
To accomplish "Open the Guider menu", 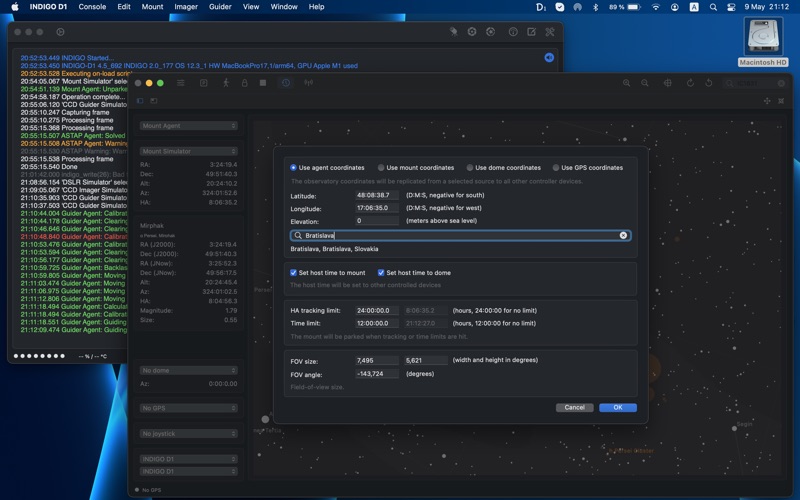I will (220, 7).
